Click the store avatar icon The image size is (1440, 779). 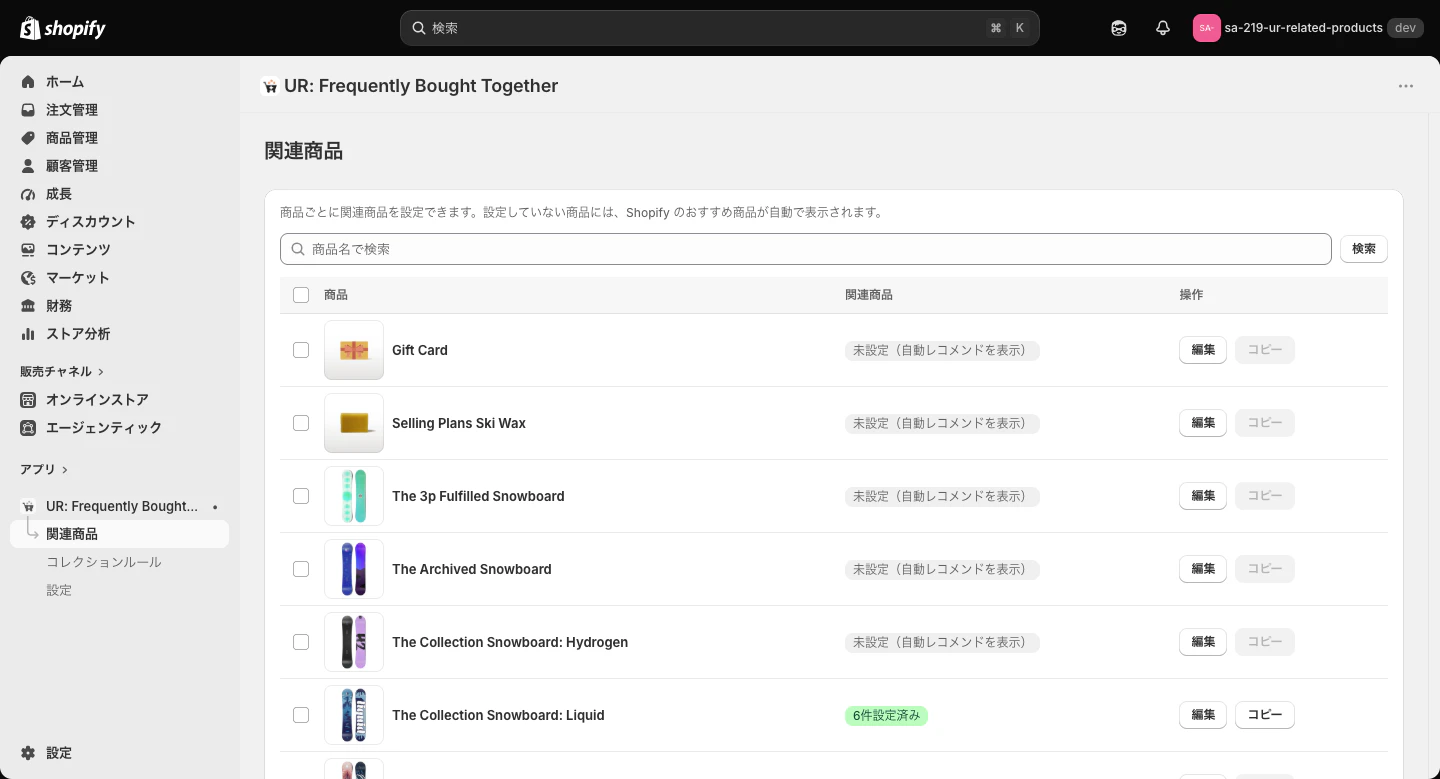1207,28
